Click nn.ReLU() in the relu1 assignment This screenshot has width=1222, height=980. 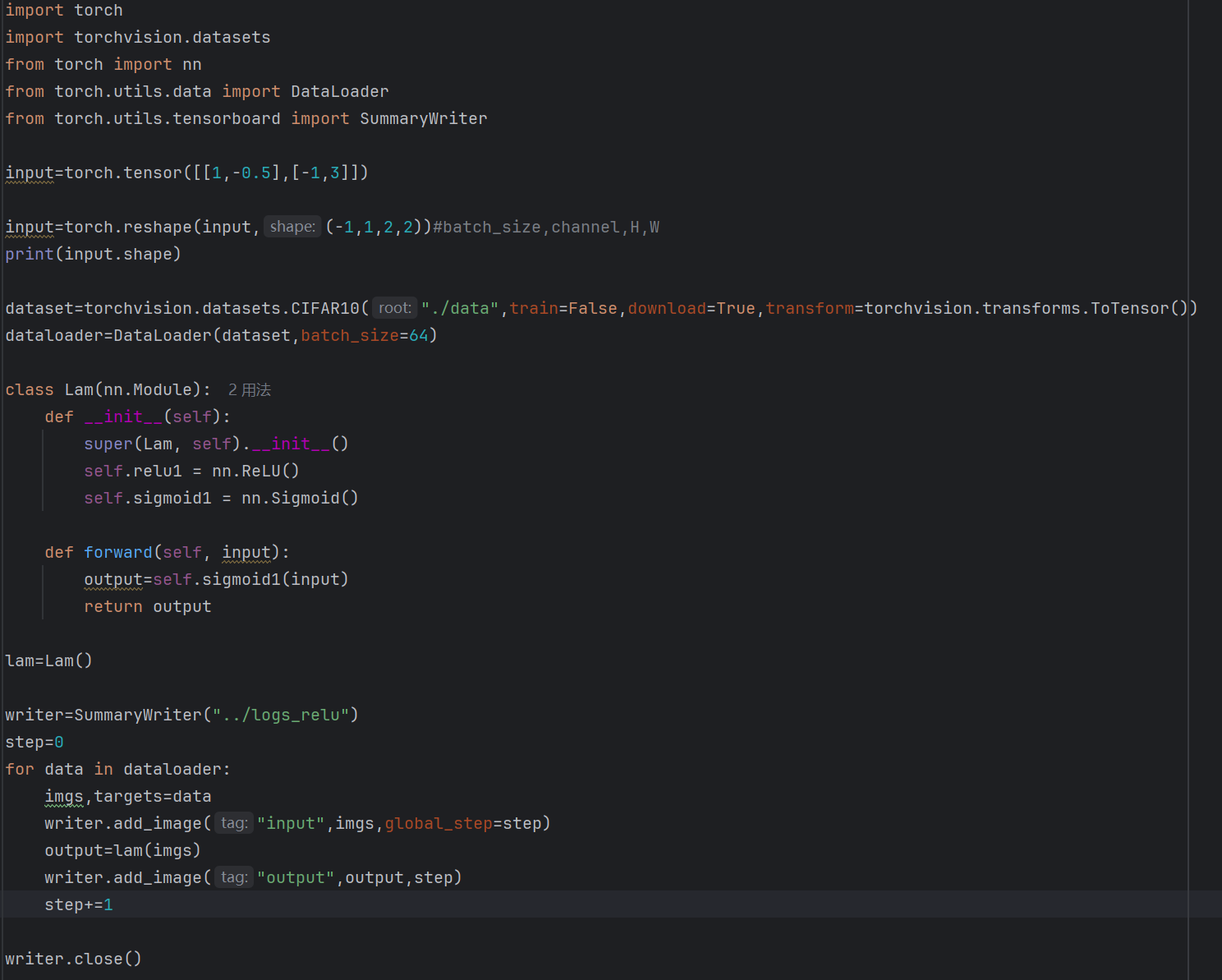click(255, 472)
